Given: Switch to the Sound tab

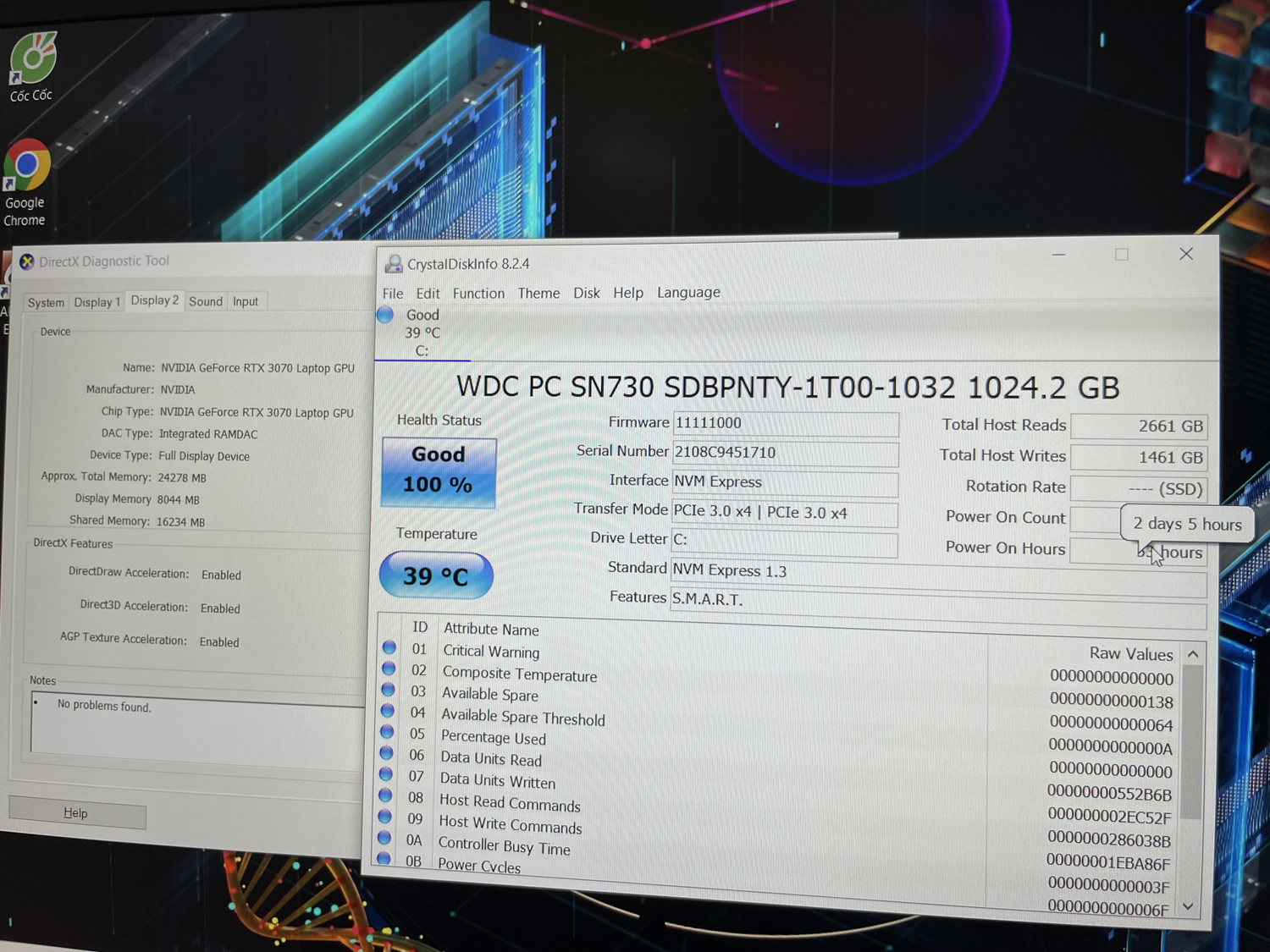Looking at the screenshot, I should point(206,301).
